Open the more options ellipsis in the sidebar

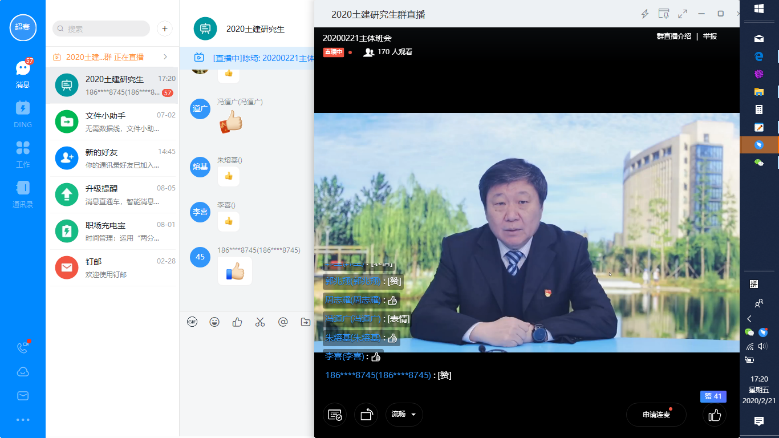pyautogui.click(x=23, y=420)
